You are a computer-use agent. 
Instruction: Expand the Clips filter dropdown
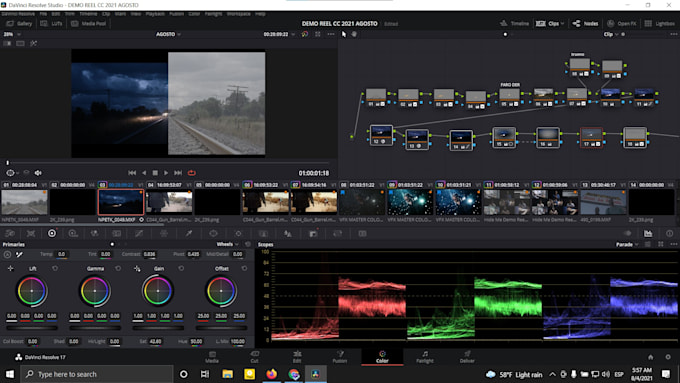[x=562, y=23]
